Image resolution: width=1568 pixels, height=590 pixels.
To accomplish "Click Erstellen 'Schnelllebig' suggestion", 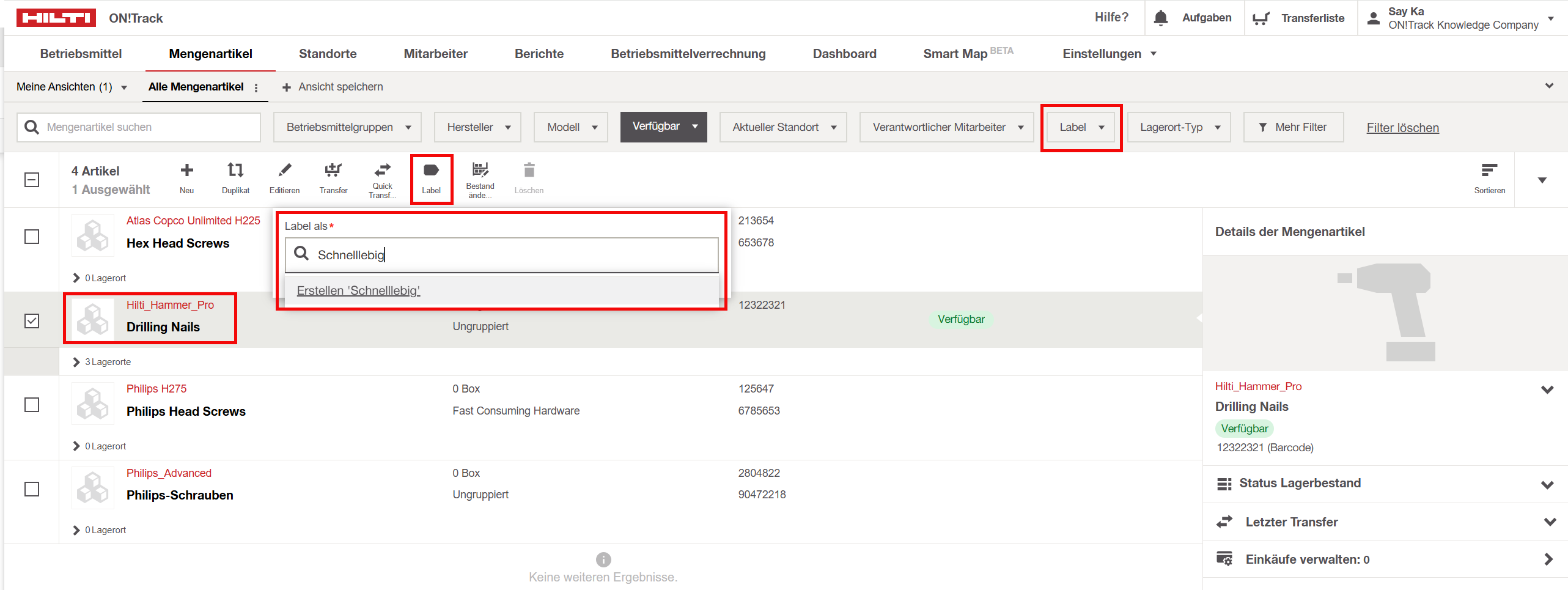I will [x=358, y=291].
